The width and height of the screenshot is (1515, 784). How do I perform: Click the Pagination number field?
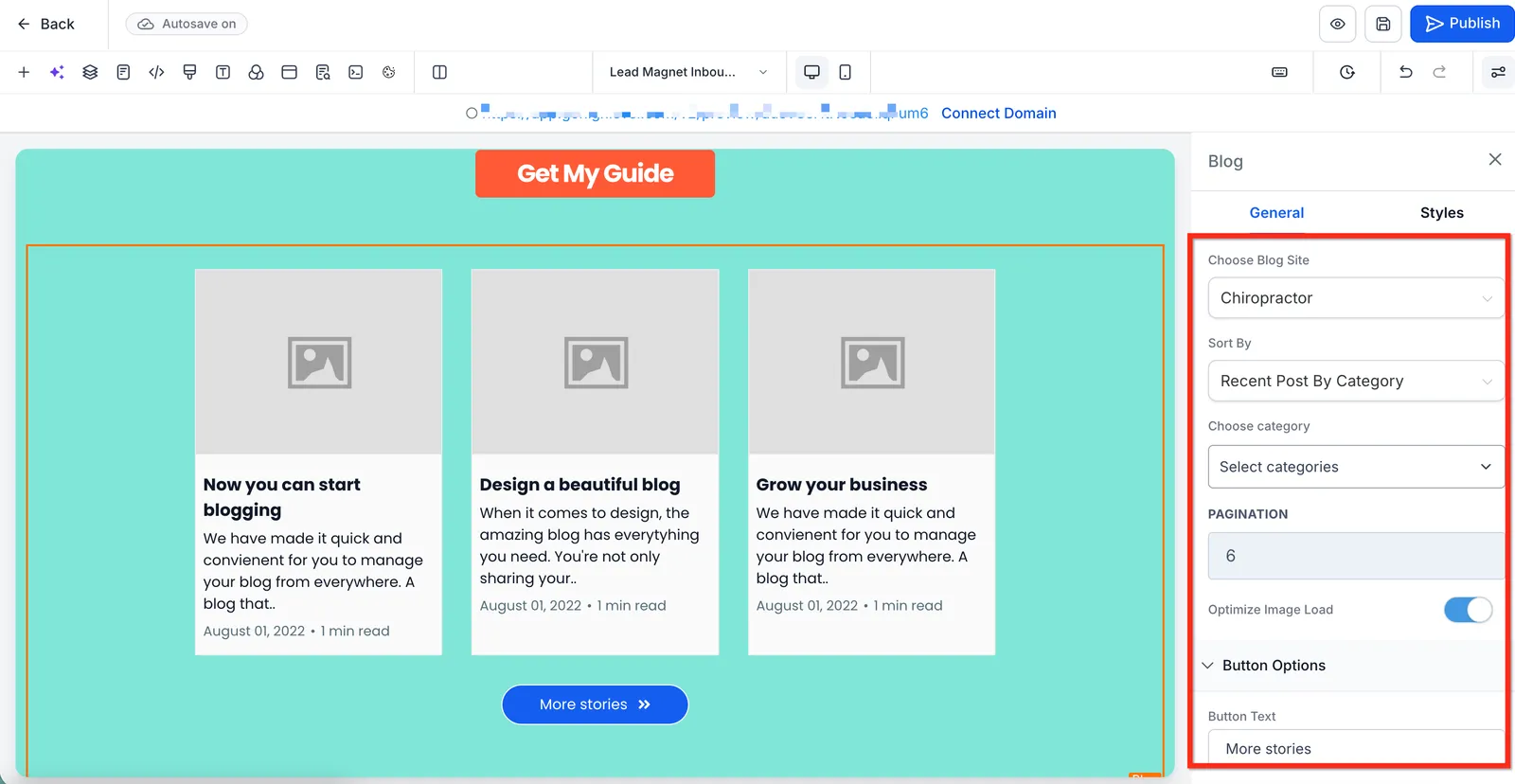(1356, 556)
